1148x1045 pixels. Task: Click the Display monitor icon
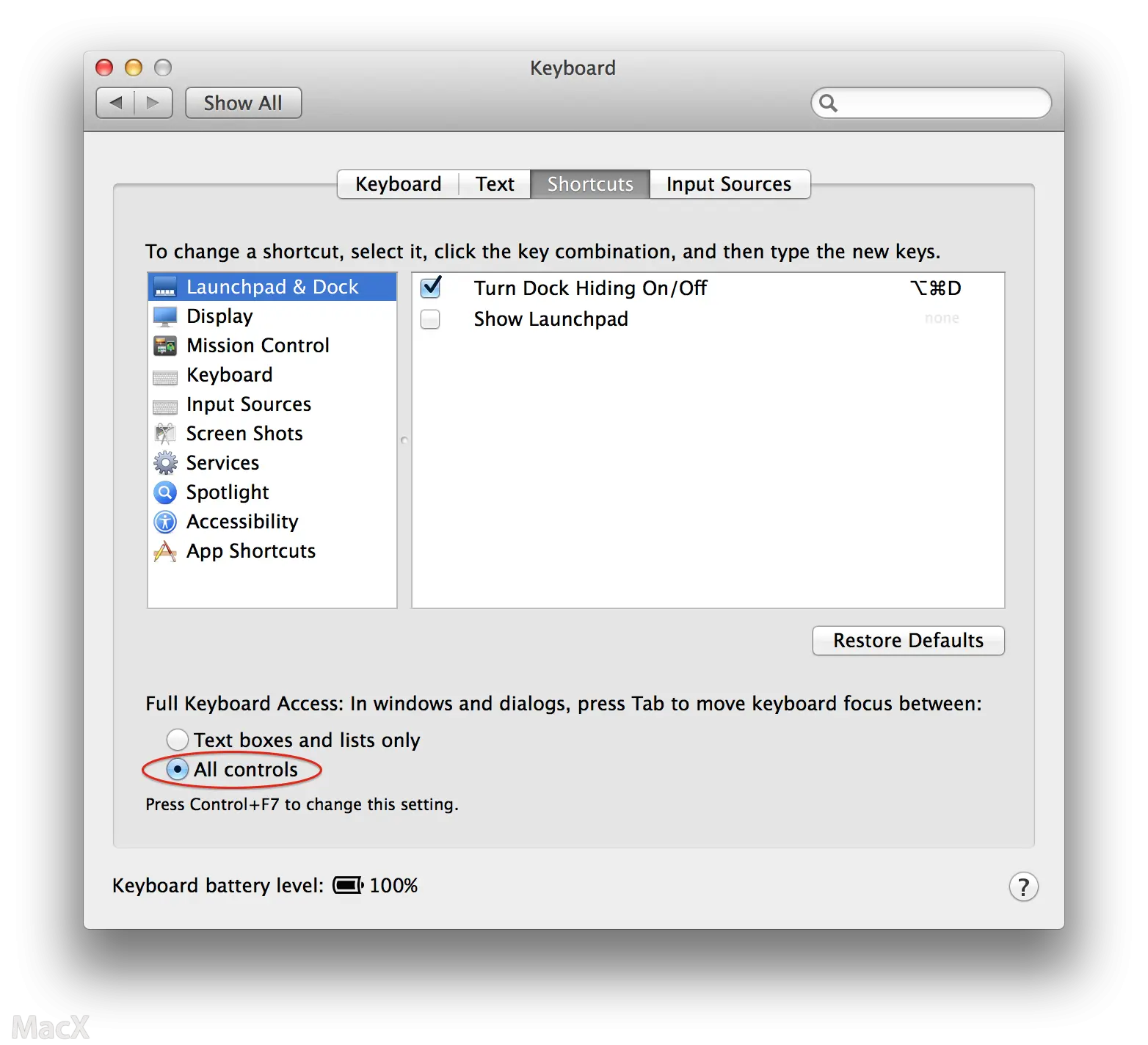click(165, 316)
